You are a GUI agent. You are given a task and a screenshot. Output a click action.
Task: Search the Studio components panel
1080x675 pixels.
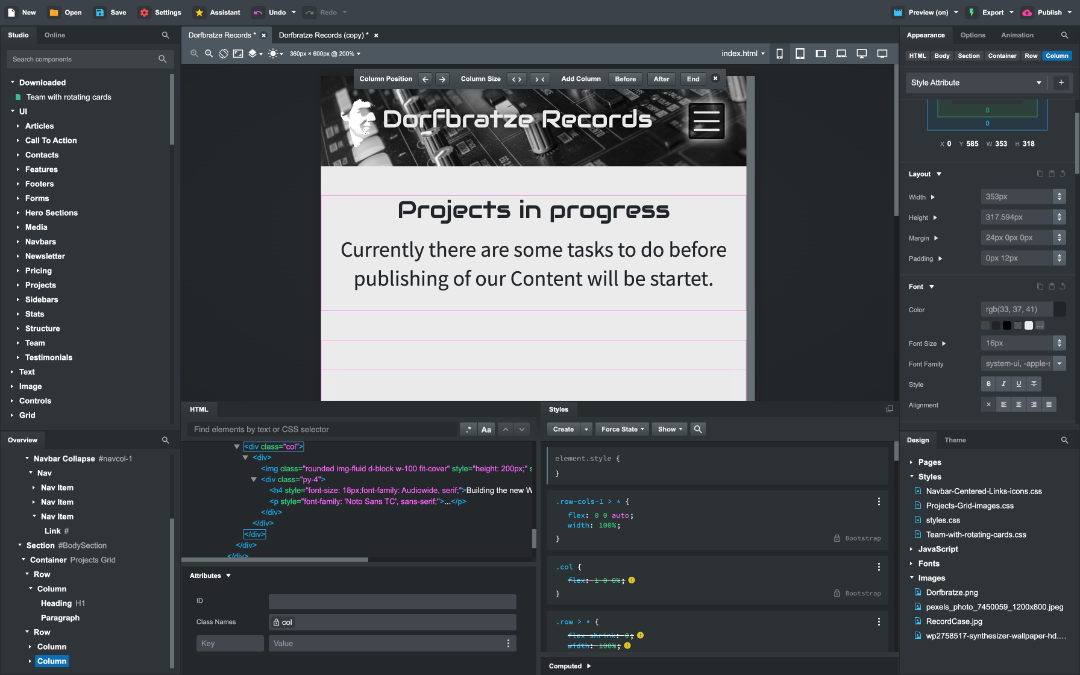165,35
